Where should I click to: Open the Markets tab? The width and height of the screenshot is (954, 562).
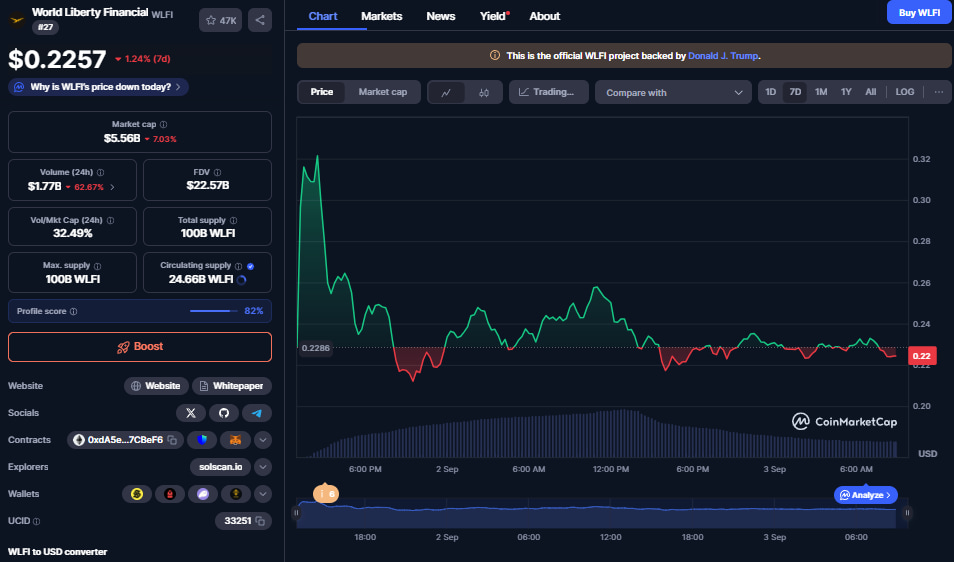[x=381, y=16]
